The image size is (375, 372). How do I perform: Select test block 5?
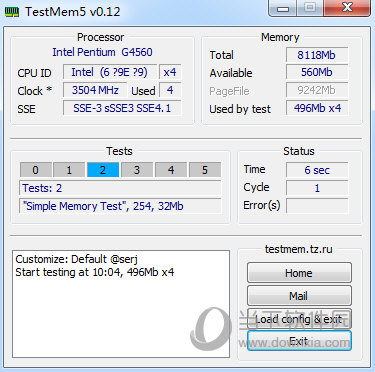pyautogui.click(x=205, y=170)
